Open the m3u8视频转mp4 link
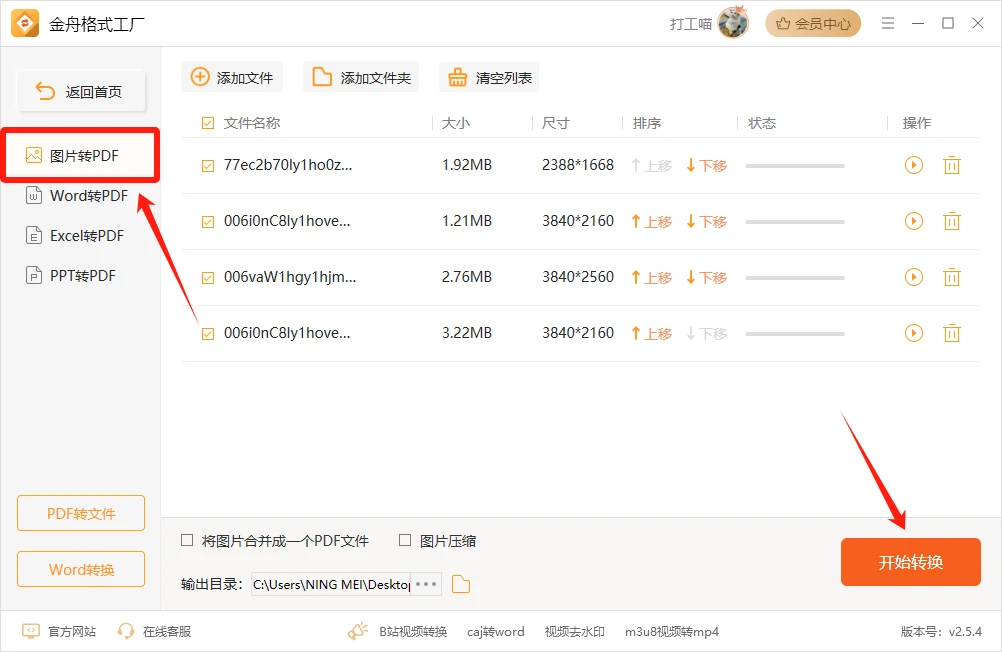This screenshot has width=1002, height=652. click(x=672, y=632)
